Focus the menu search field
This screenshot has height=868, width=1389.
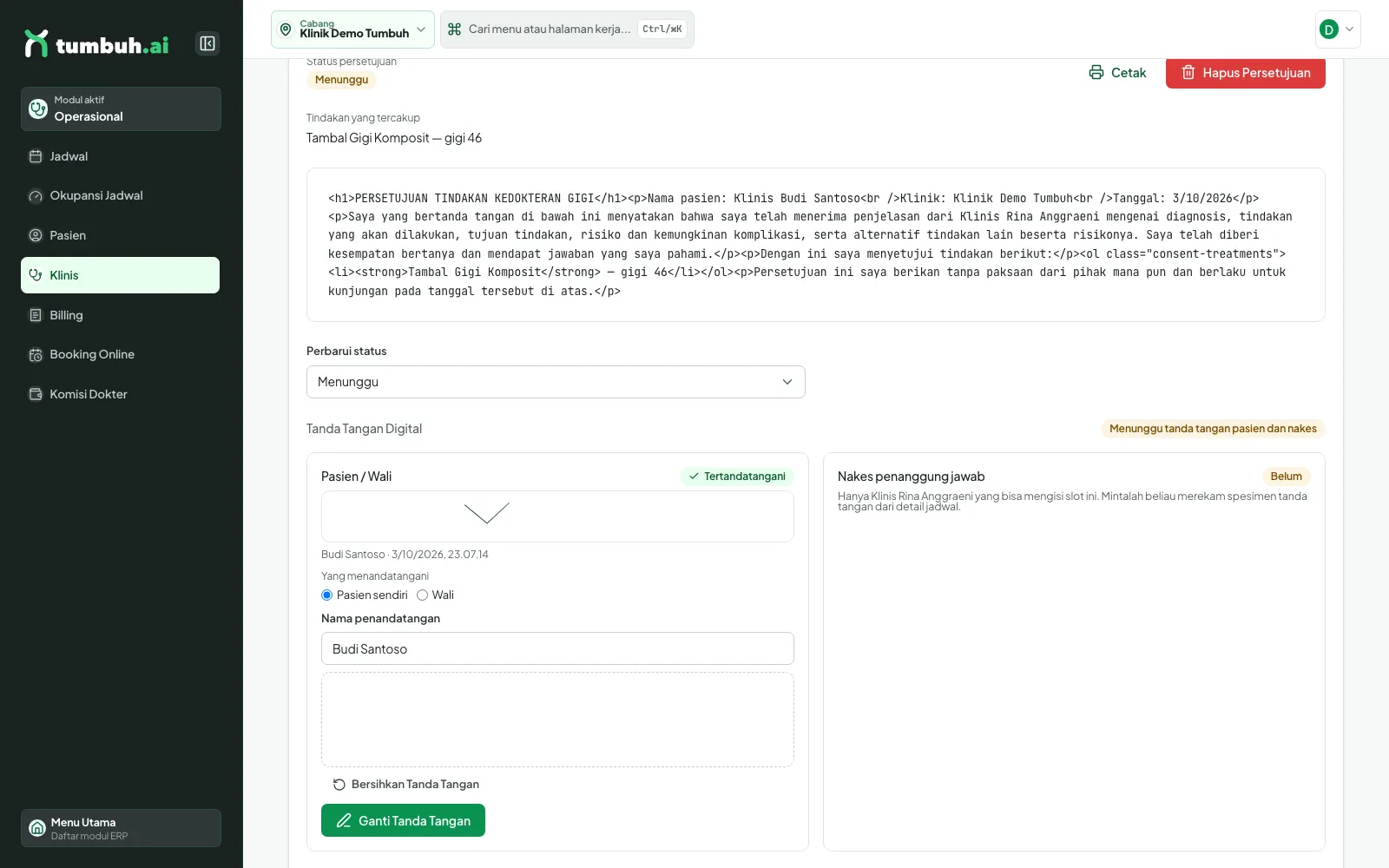(567, 30)
